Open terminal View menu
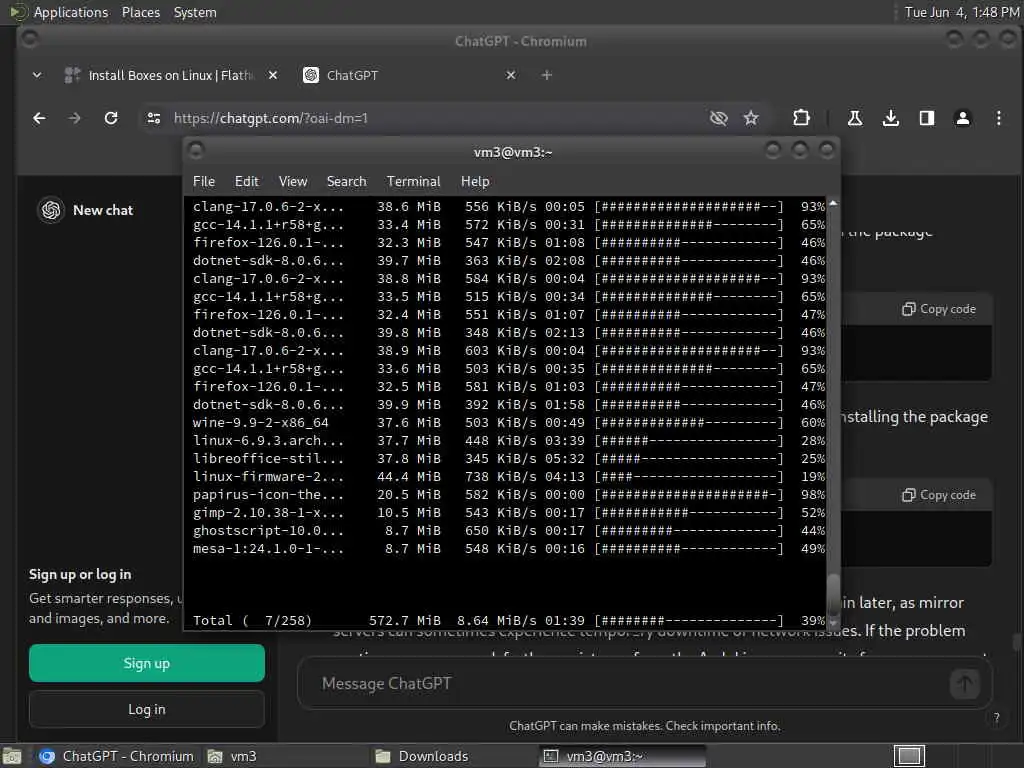 point(293,182)
